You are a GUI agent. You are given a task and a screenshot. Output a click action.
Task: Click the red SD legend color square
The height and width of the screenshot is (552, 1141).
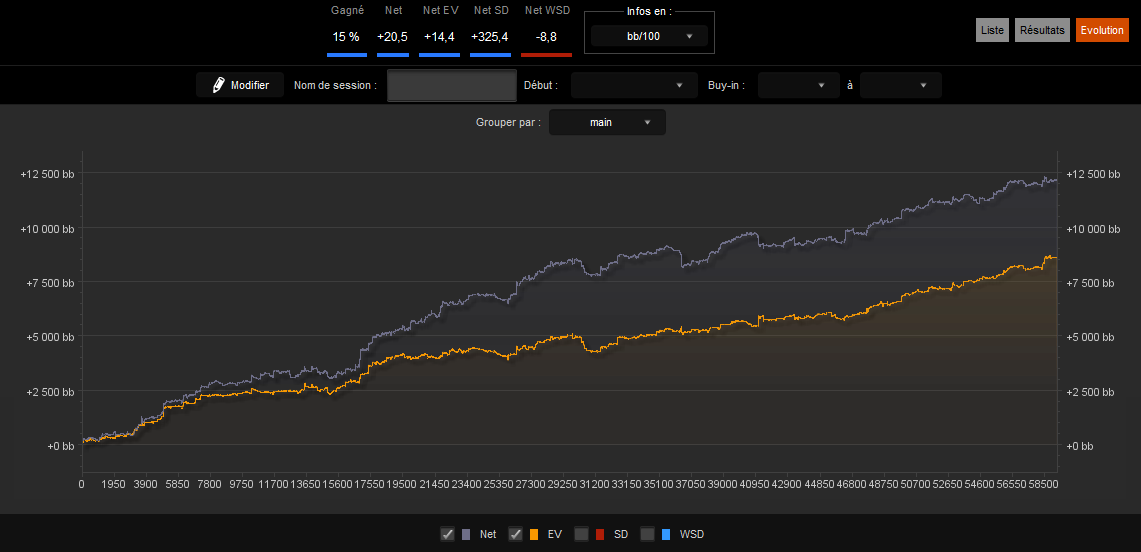(600, 535)
